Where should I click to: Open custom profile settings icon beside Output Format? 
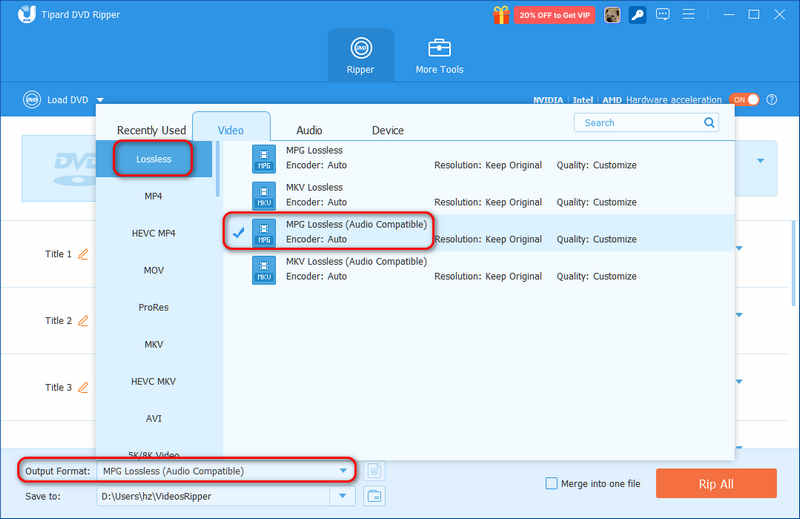(374, 471)
